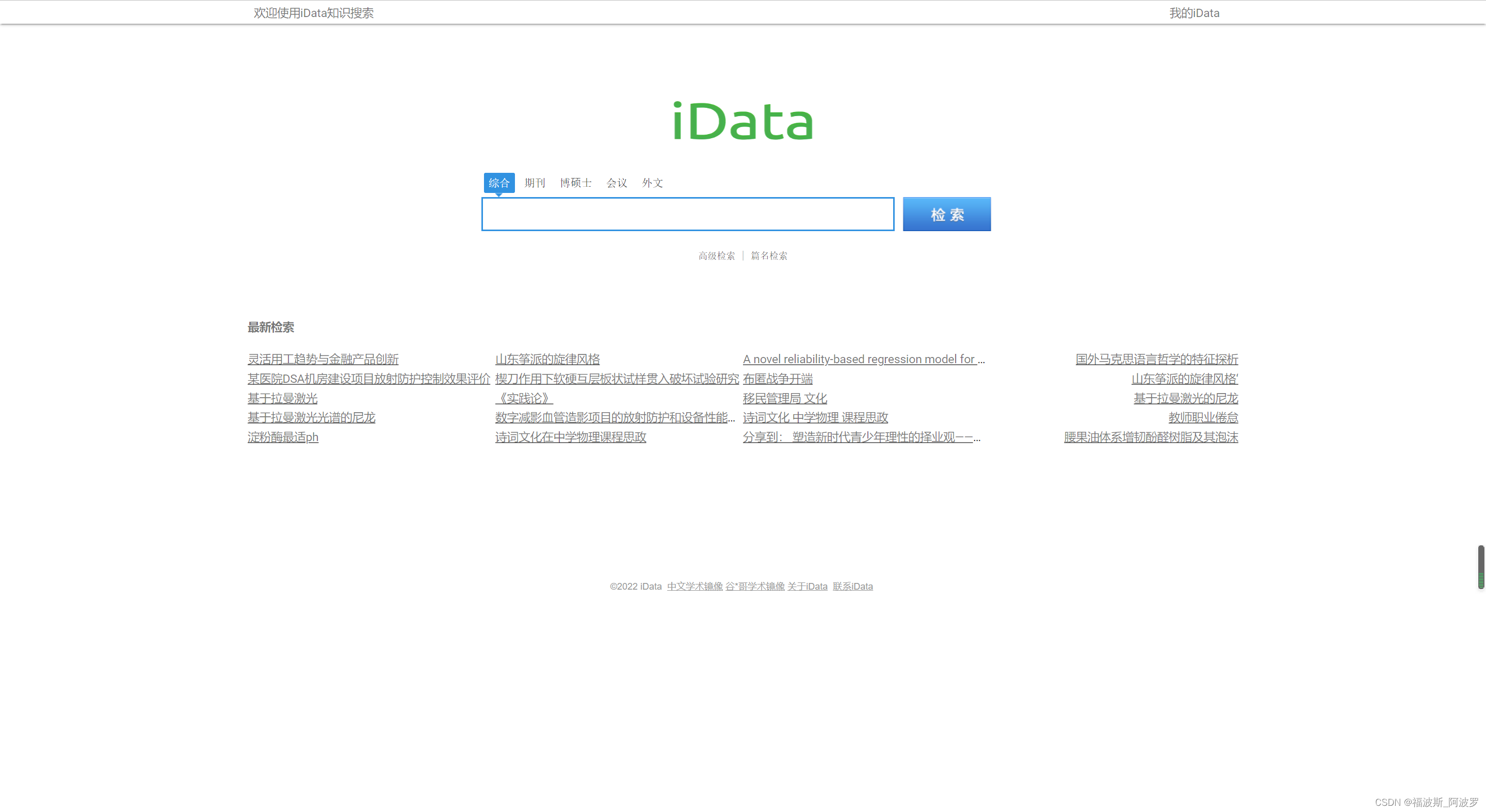Screen dimensions: 1486x812
Task: Open 高级检索 advanced search link
Action: [717, 255]
